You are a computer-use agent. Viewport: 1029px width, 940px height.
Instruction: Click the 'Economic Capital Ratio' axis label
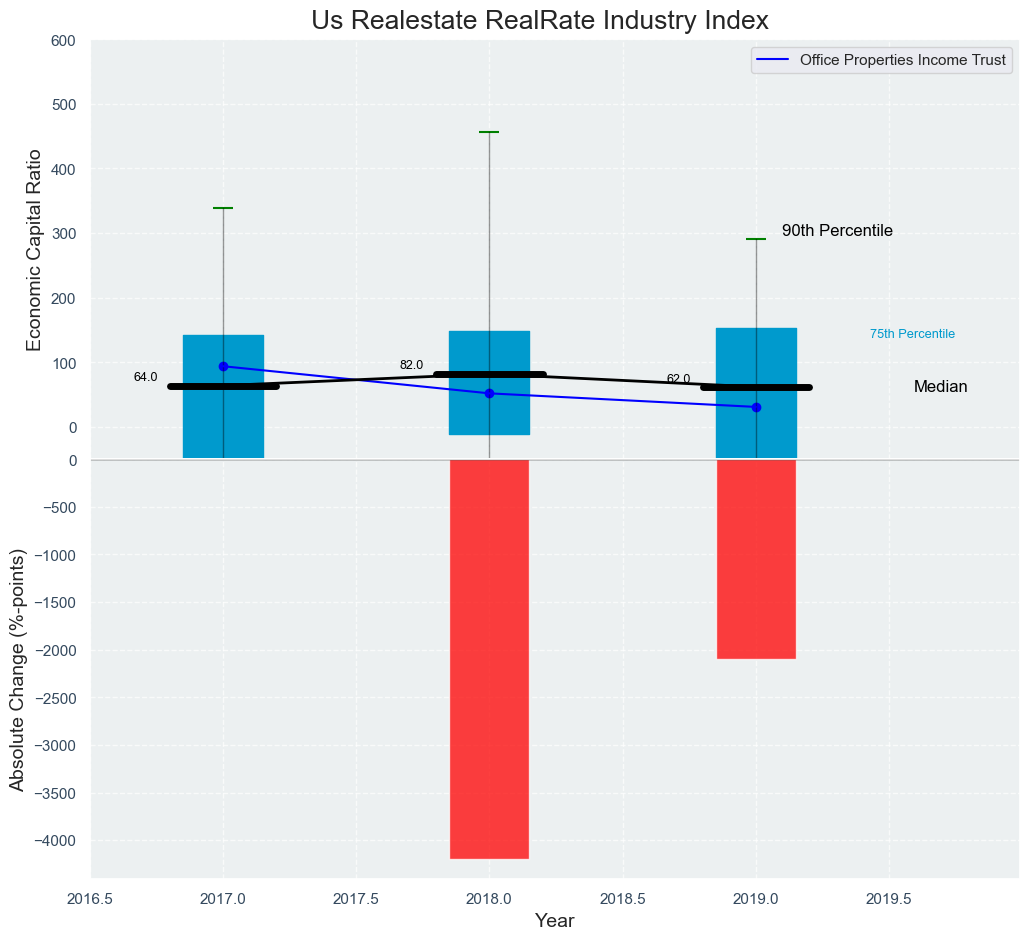pos(34,249)
